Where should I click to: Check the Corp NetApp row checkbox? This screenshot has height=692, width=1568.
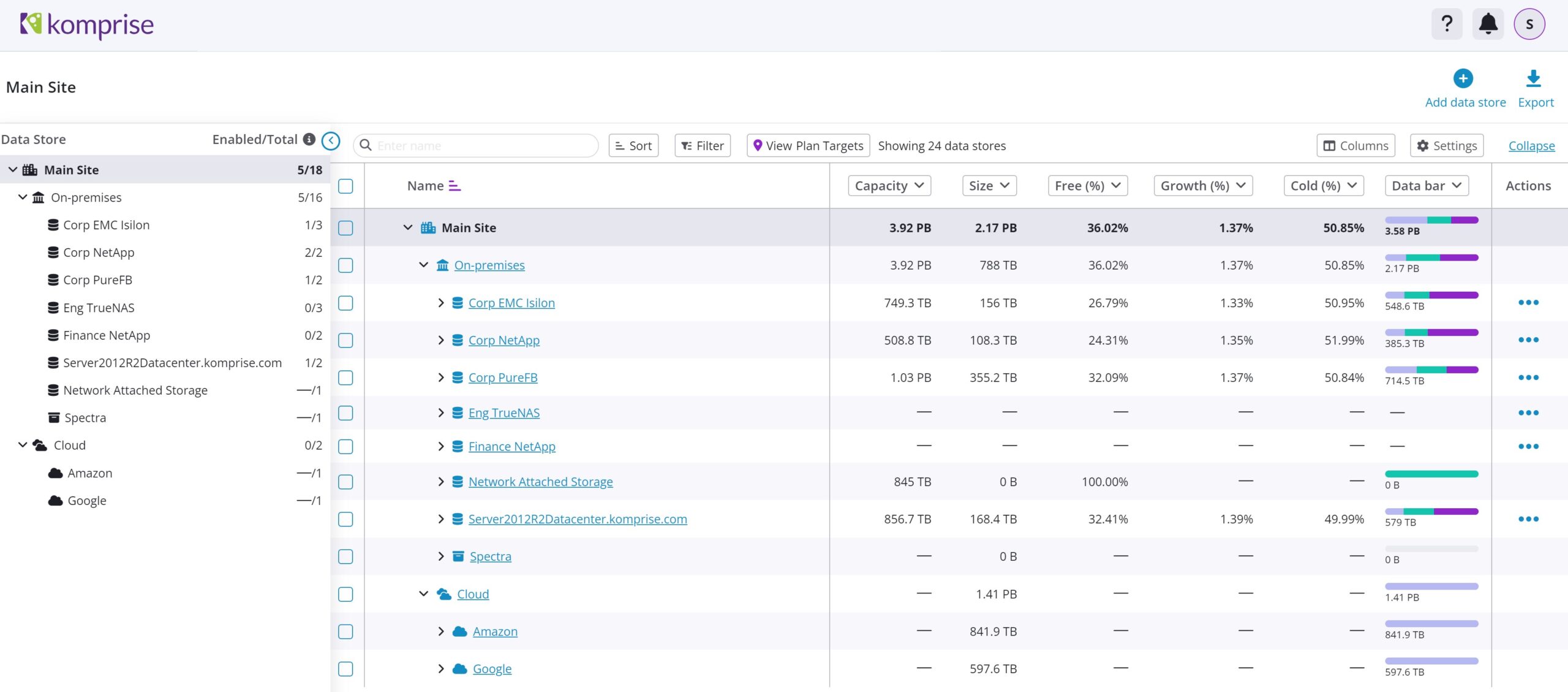click(x=345, y=340)
